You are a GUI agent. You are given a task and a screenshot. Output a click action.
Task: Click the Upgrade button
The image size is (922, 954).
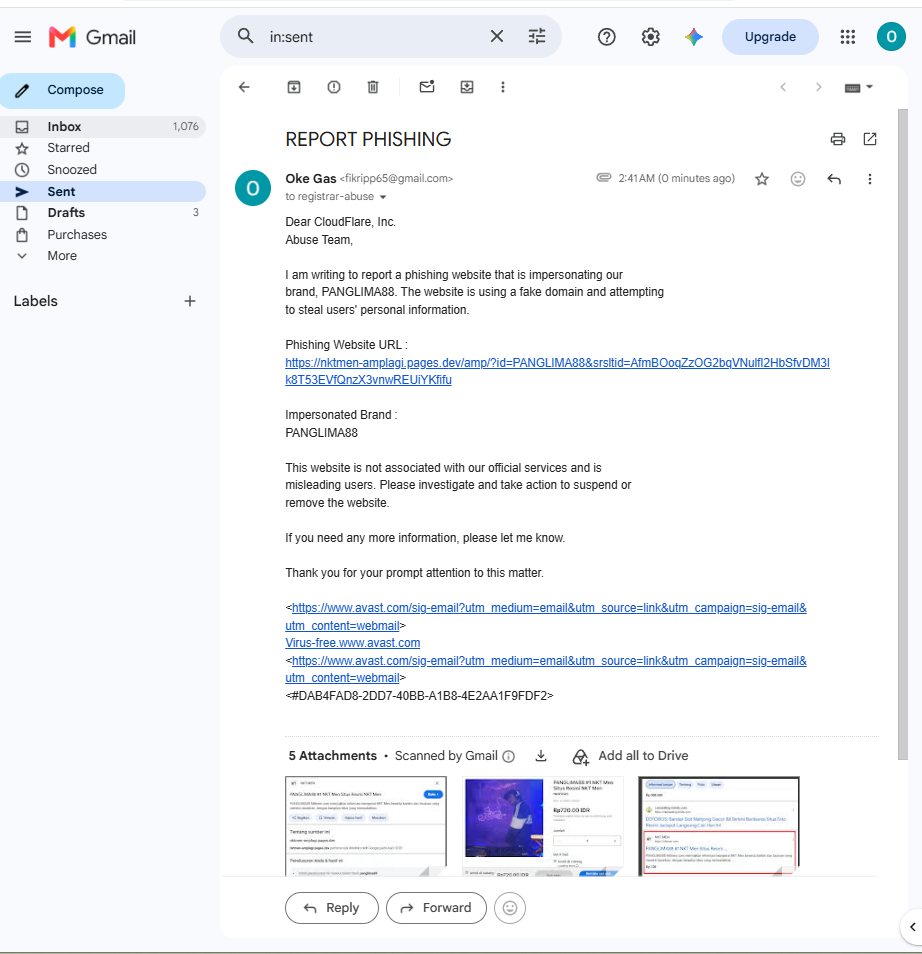coord(770,37)
